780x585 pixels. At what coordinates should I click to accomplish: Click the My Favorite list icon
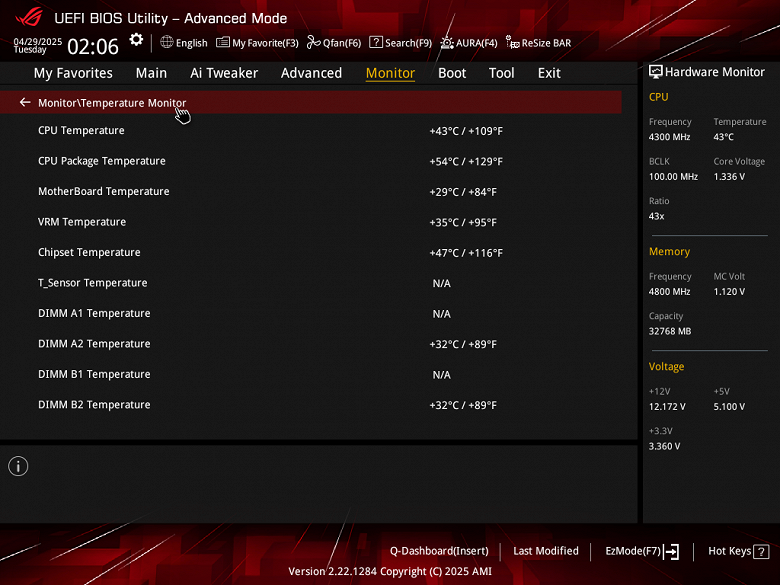pyautogui.click(x=222, y=42)
